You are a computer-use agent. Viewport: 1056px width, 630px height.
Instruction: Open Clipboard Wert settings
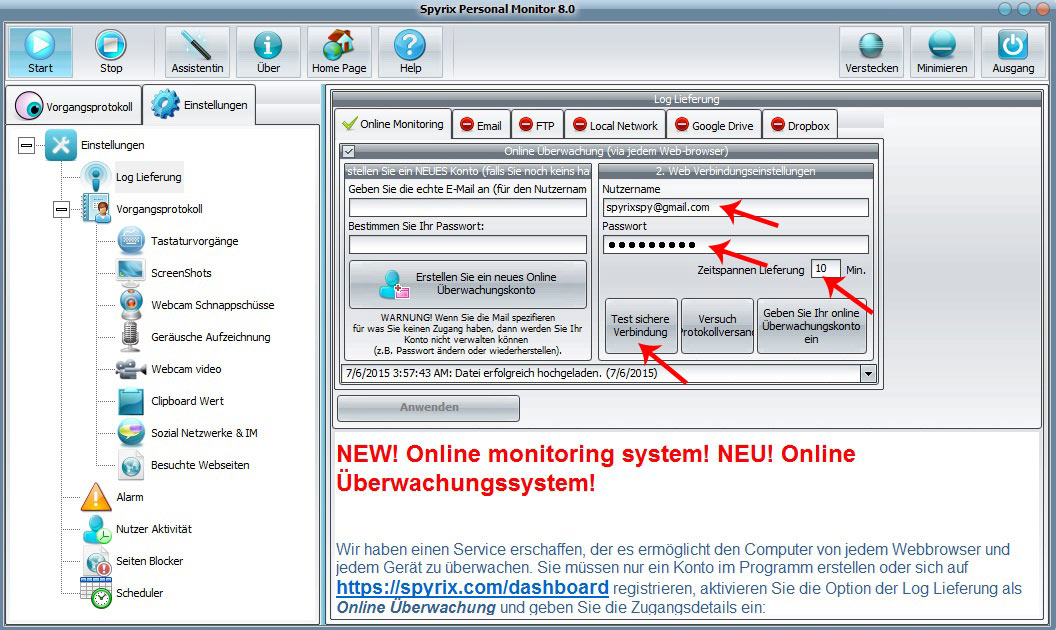pyautogui.click(x=187, y=401)
